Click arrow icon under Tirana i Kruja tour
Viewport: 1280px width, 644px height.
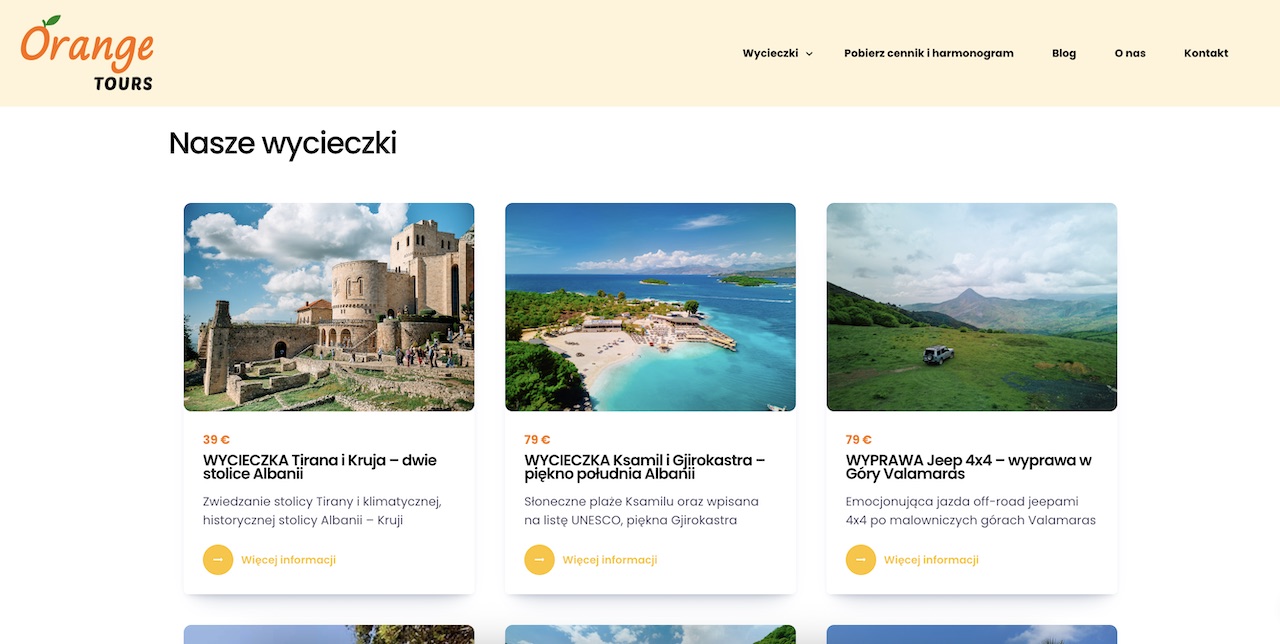tap(218, 560)
